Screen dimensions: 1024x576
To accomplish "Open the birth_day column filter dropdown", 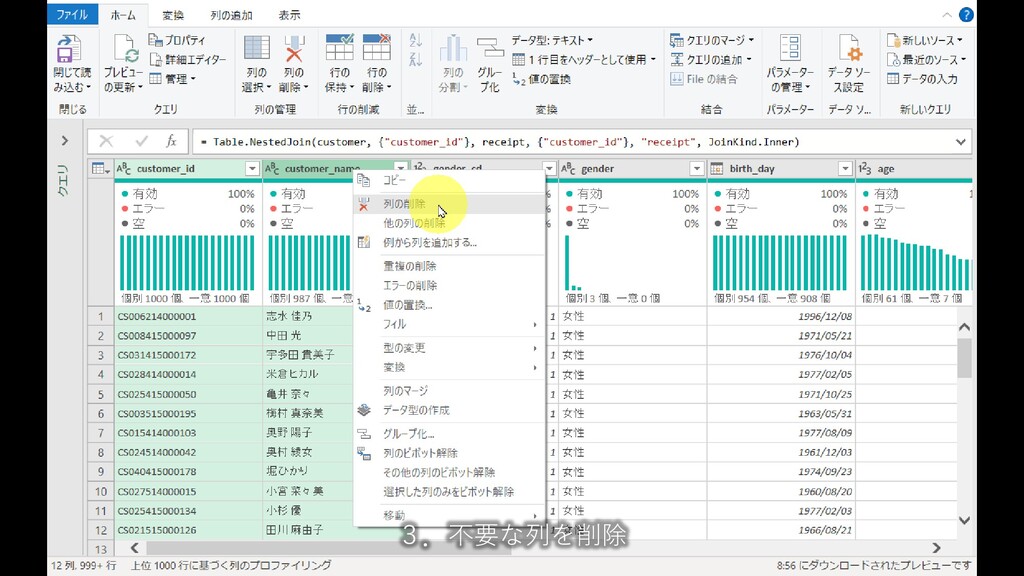I will [845, 169].
